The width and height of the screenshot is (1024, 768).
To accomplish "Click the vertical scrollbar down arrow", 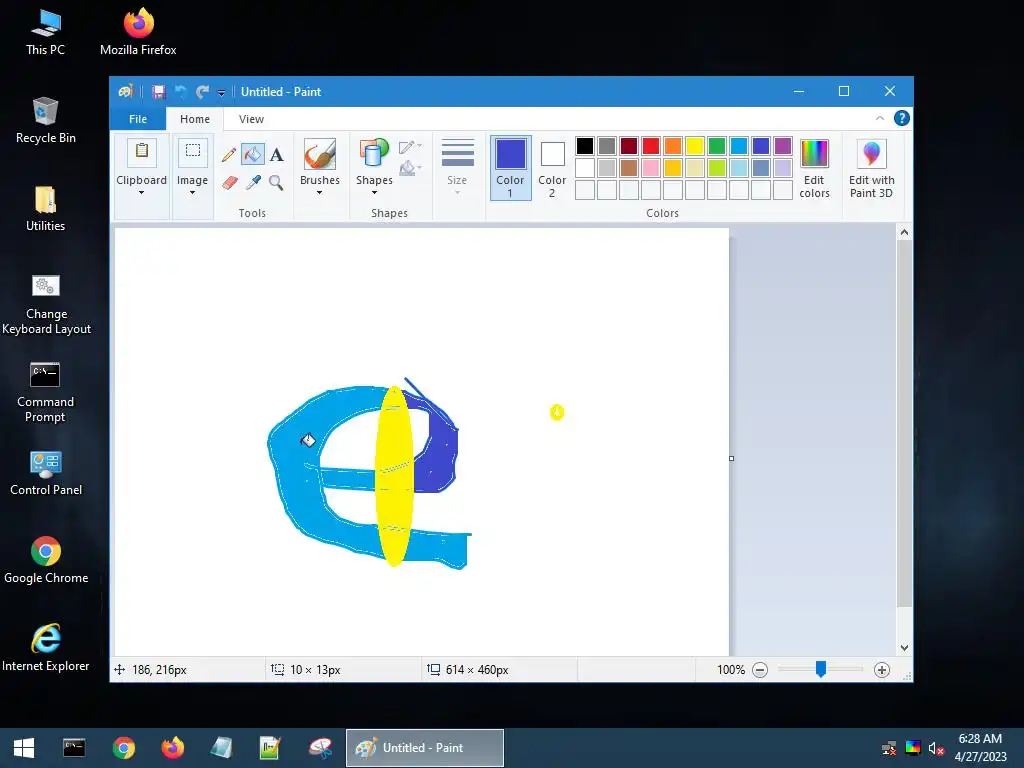I will 904,648.
